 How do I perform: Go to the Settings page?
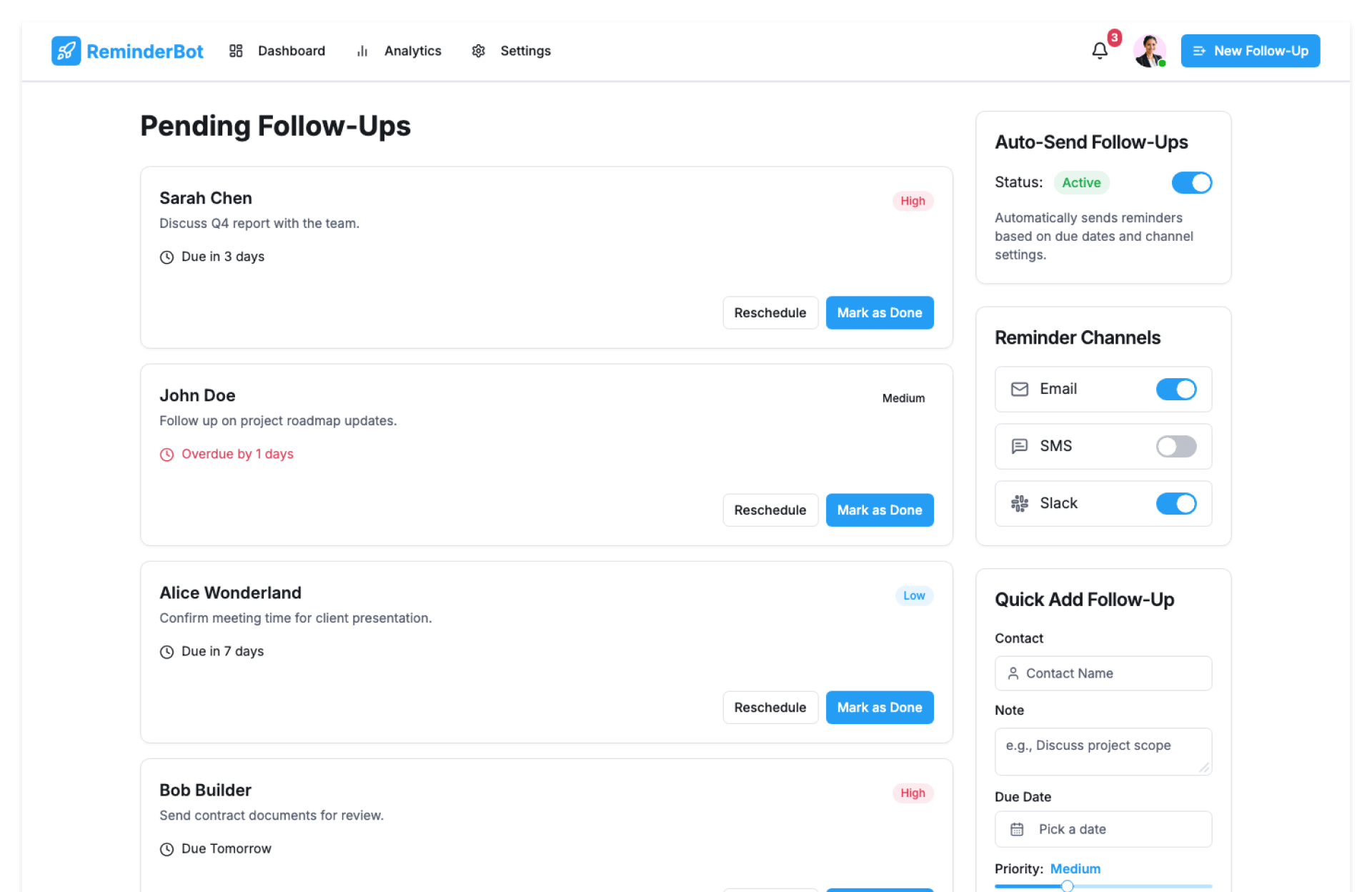point(525,51)
